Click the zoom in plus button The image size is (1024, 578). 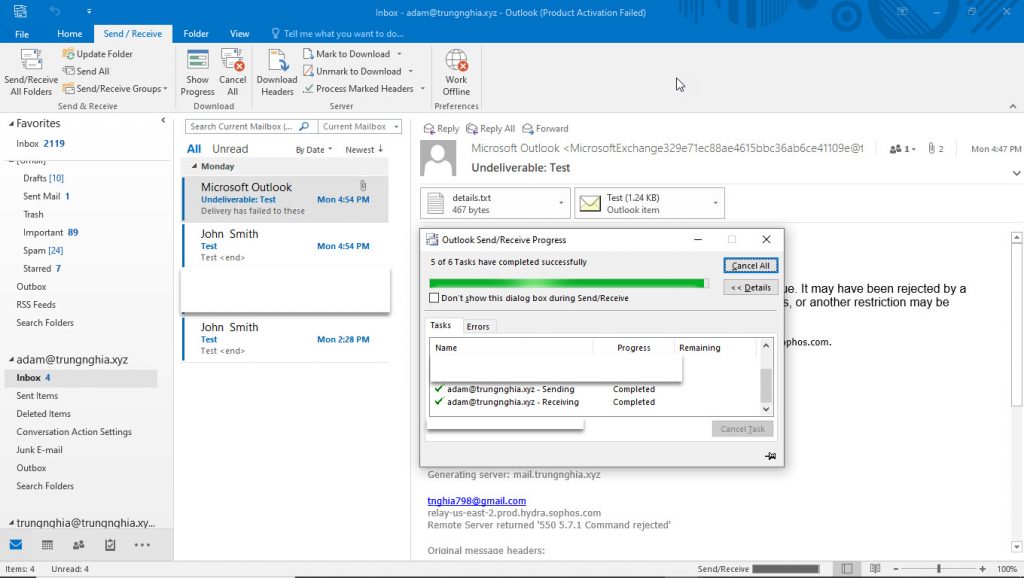982,569
